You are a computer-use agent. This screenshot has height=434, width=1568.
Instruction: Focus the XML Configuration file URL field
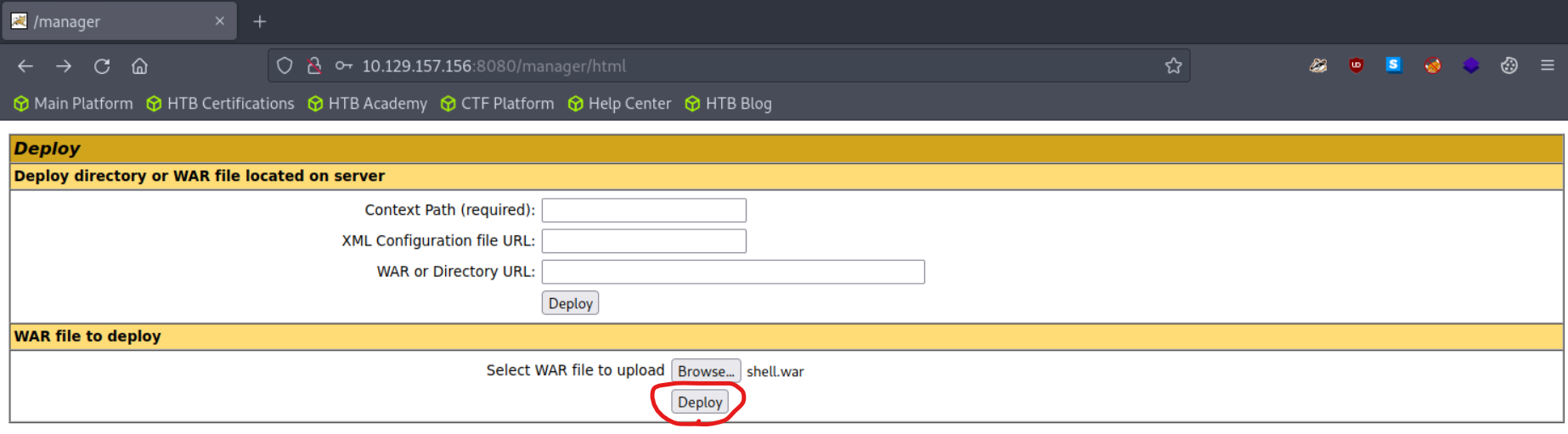coord(644,241)
